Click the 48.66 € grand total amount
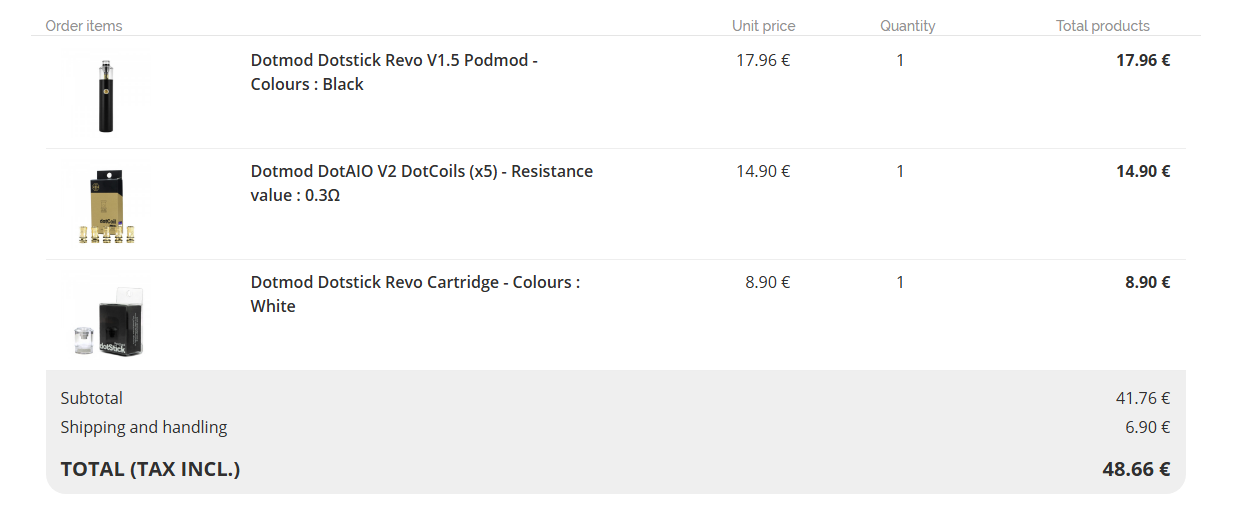This screenshot has height=511, width=1259. pyautogui.click(x=1136, y=469)
